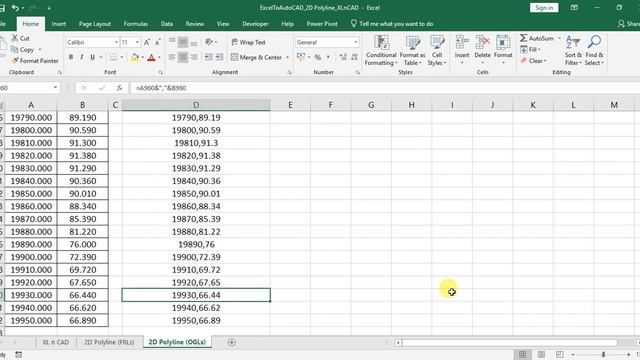The width and height of the screenshot is (640, 360).
Task: Click the Delete cells icon
Action: (482, 42)
